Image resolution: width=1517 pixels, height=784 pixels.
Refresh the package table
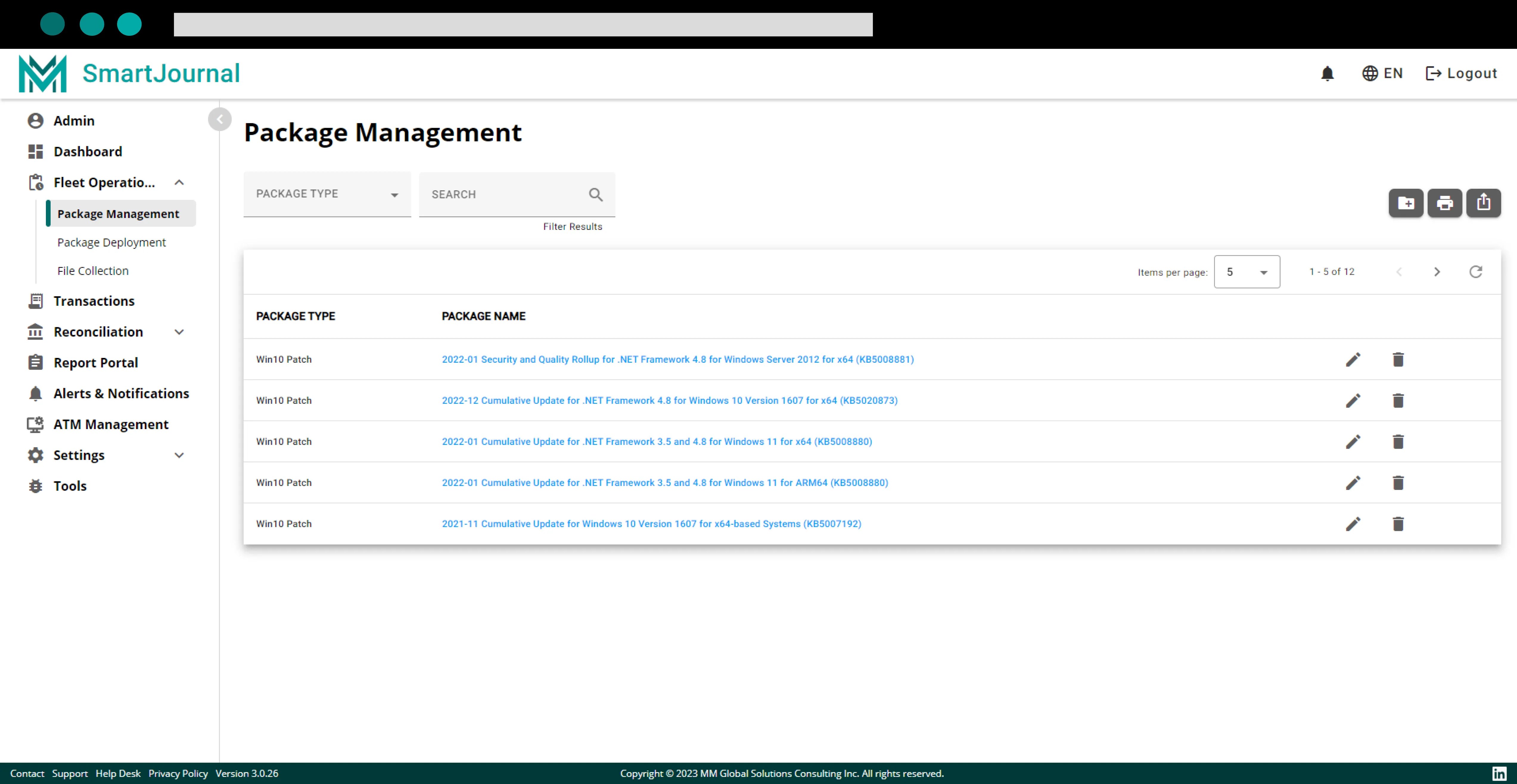(1475, 272)
